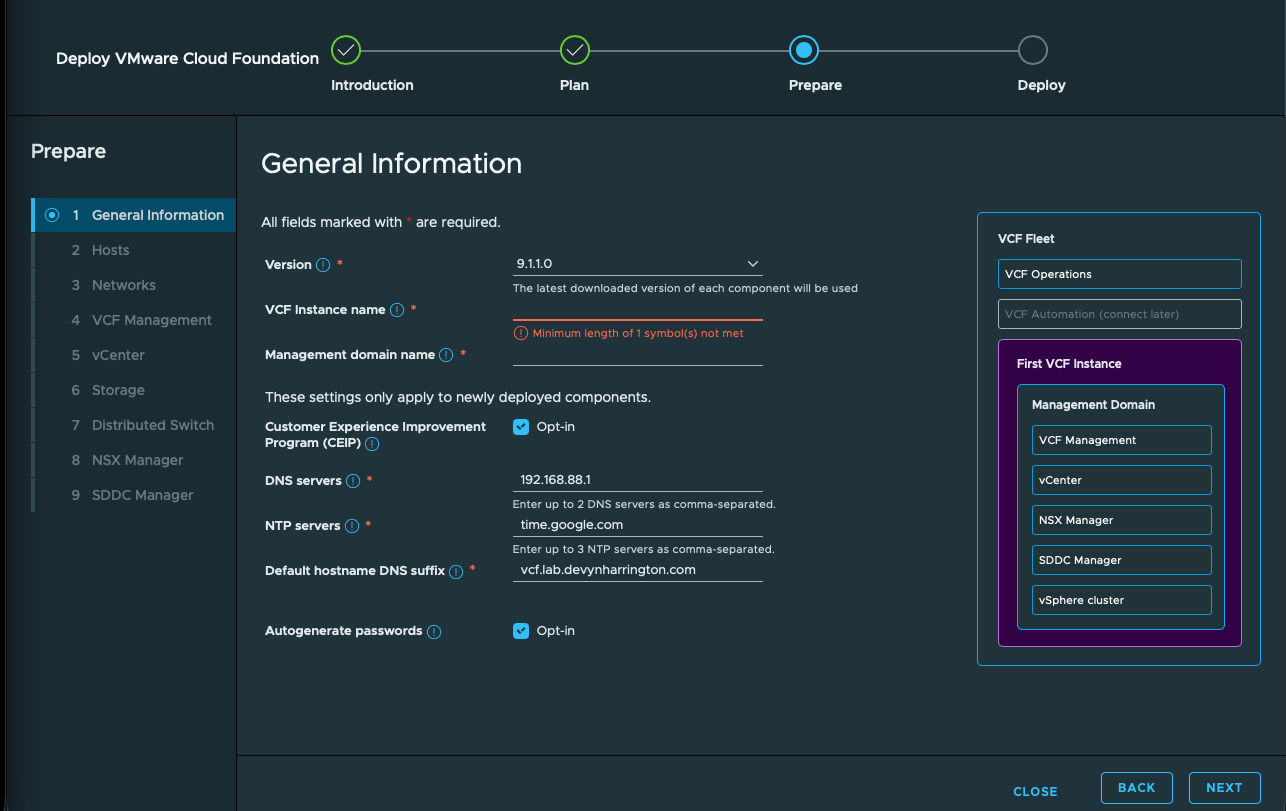The width and height of the screenshot is (1286, 811).
Task: Click info icon next to Management domain name
Action: (x=446, y=355)
